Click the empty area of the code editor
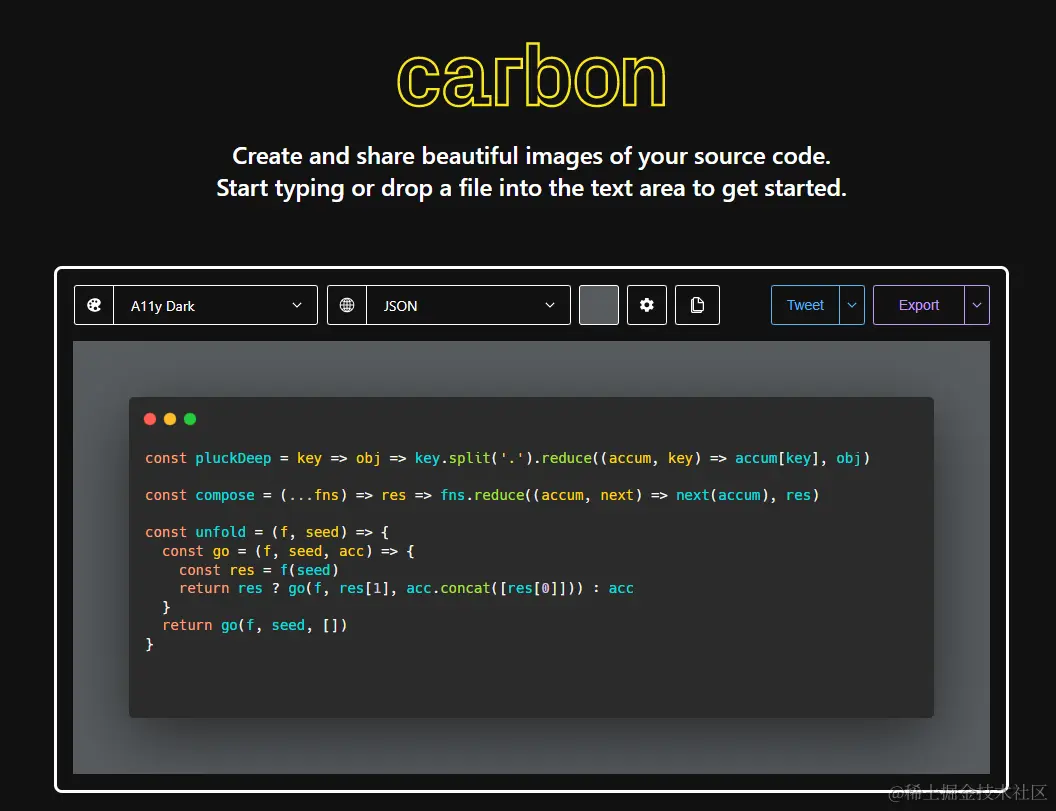Viewport: 1056px width, 811px height. click(531, 684)
